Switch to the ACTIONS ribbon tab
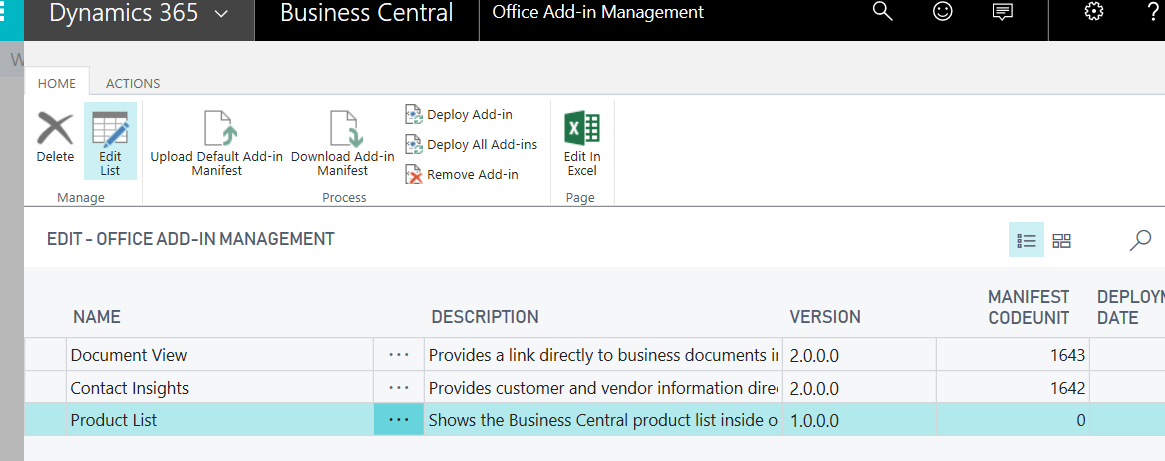Viewport: 1165px width, 461px height. (x=133, y=83)
